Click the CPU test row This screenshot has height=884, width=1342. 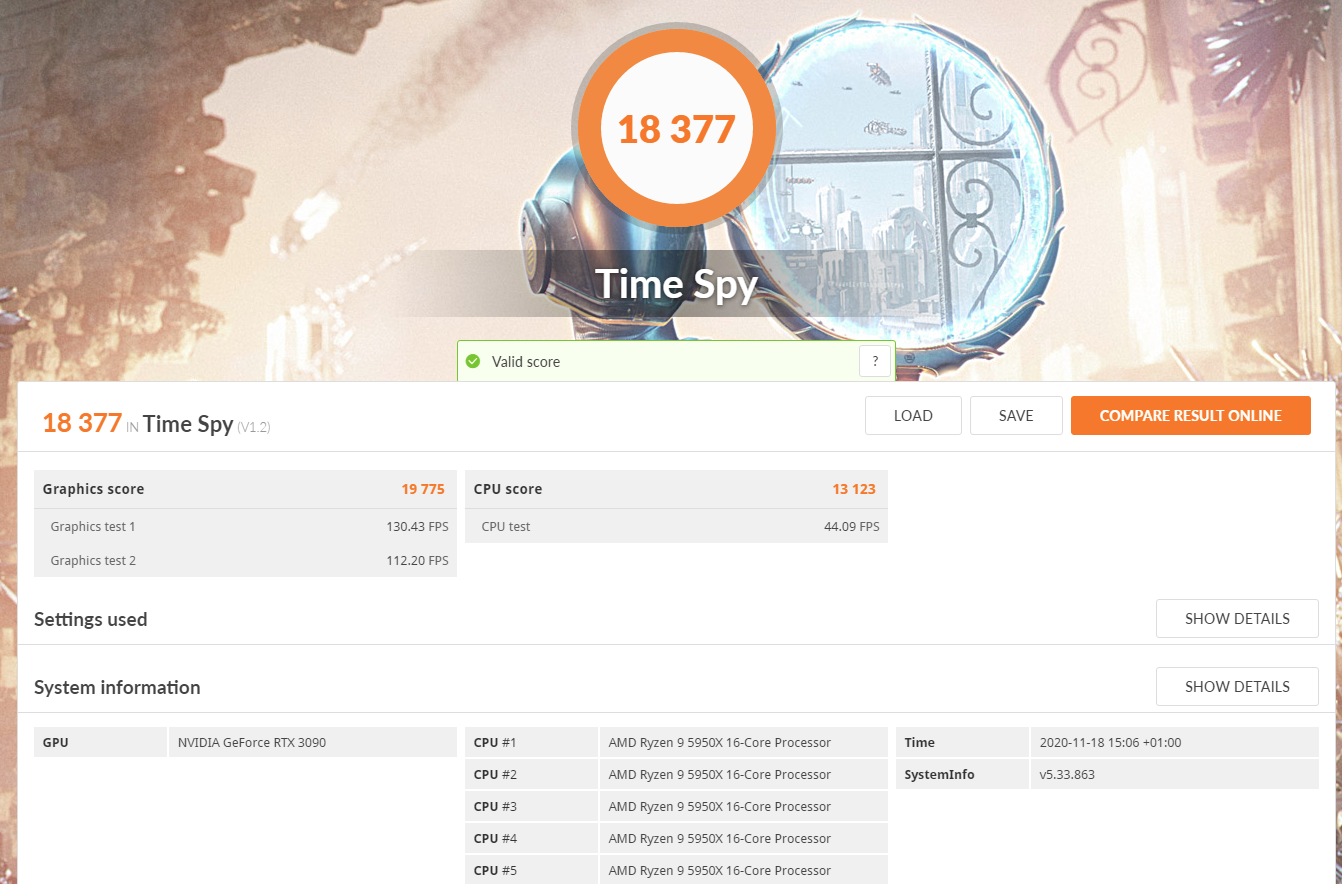tap(676, 526)
